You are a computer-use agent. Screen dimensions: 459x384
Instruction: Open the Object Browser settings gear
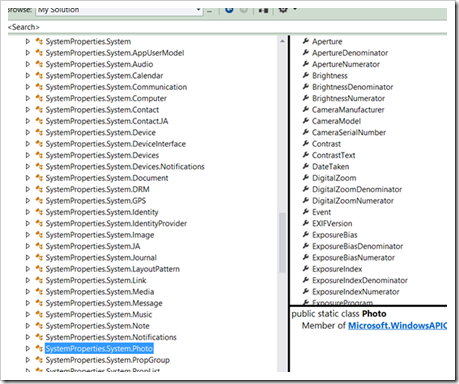pyautogui.click(x=283, y=10)
